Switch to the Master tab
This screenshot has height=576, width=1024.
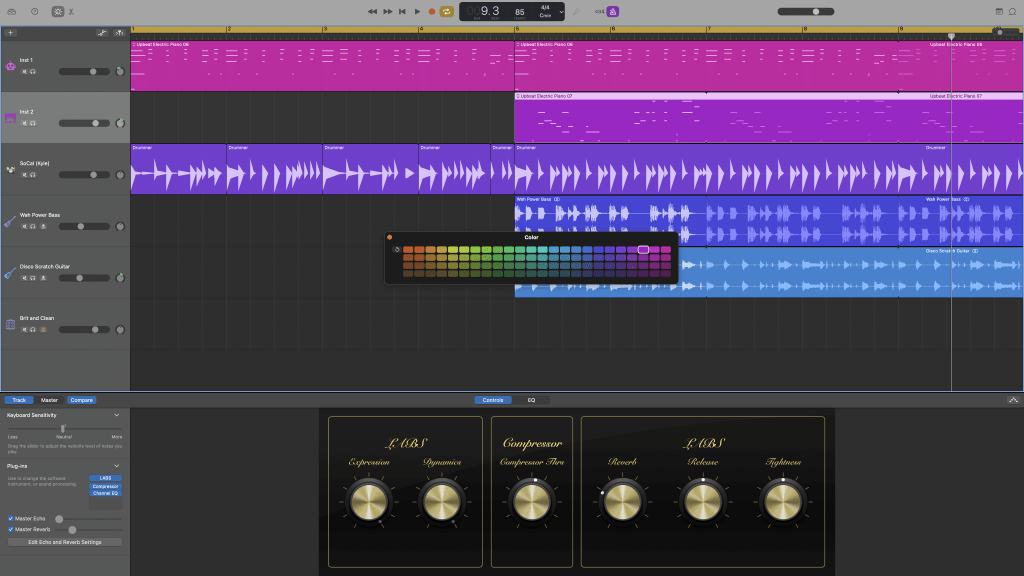[x=49, y=400]
